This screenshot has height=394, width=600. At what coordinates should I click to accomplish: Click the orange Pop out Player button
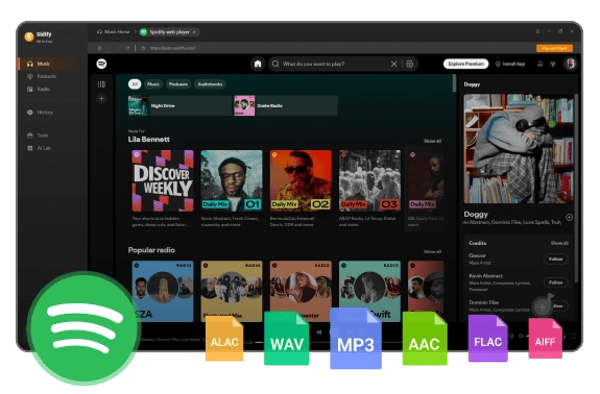point(554,48)
